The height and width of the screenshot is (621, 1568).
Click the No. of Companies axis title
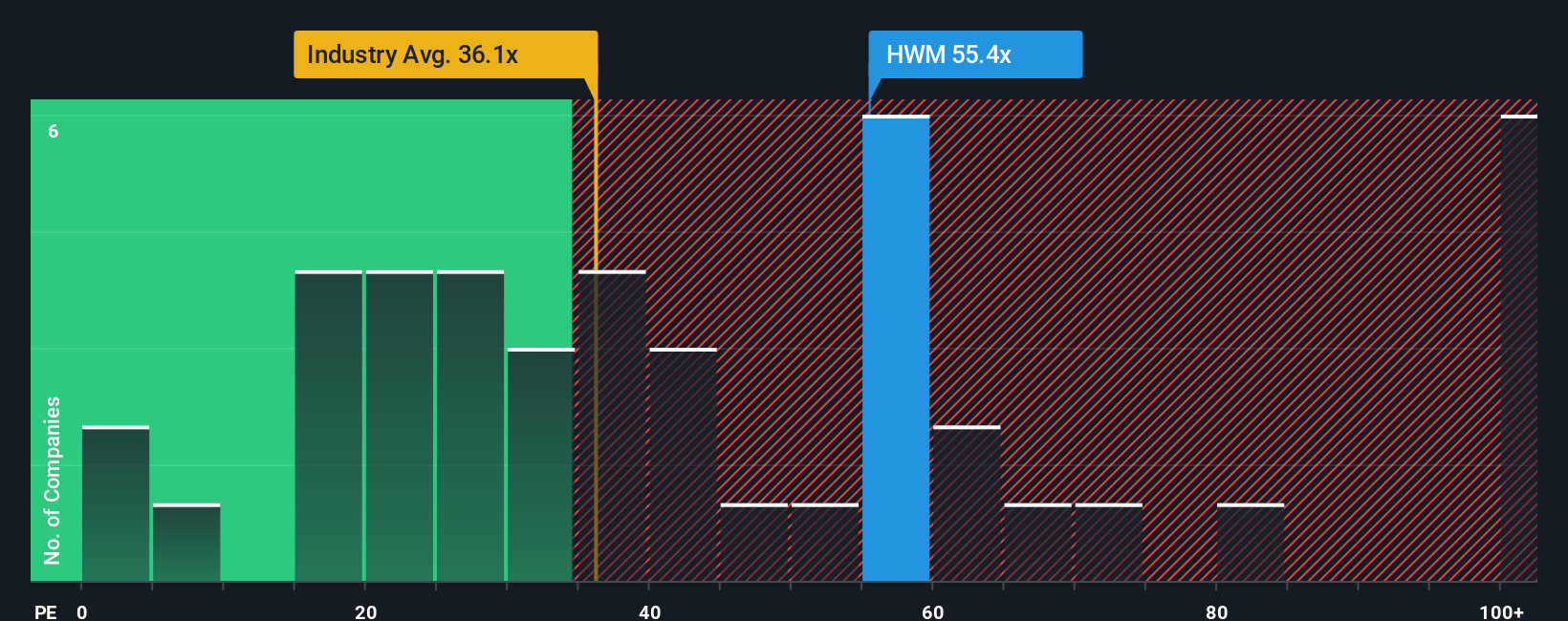coord(52,481)
